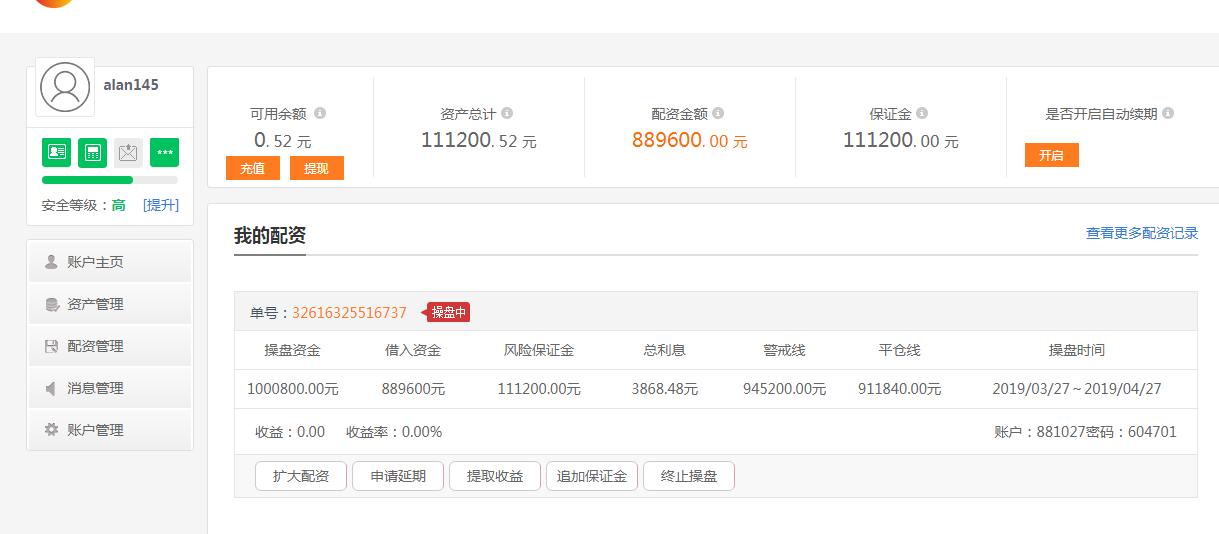Image resolution: width=1219 pixels, height=534 pixels.
Task: Select the 我的配资 tab heading
Action: [x=270, y=236]
